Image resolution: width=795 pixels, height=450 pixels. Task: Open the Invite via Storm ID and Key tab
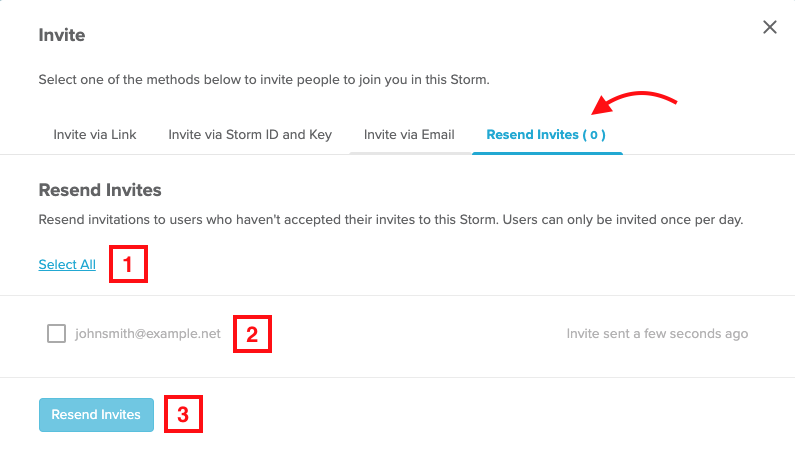250,135
